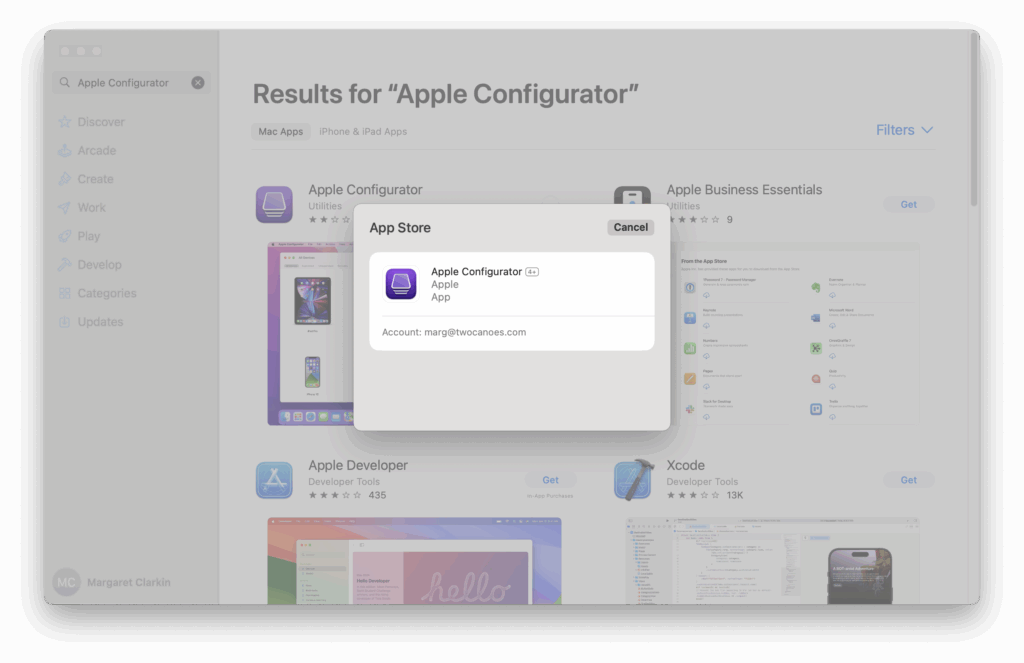Get Apple Developer app
Viewport: 1024px width, 663px height.
[551, 480]
